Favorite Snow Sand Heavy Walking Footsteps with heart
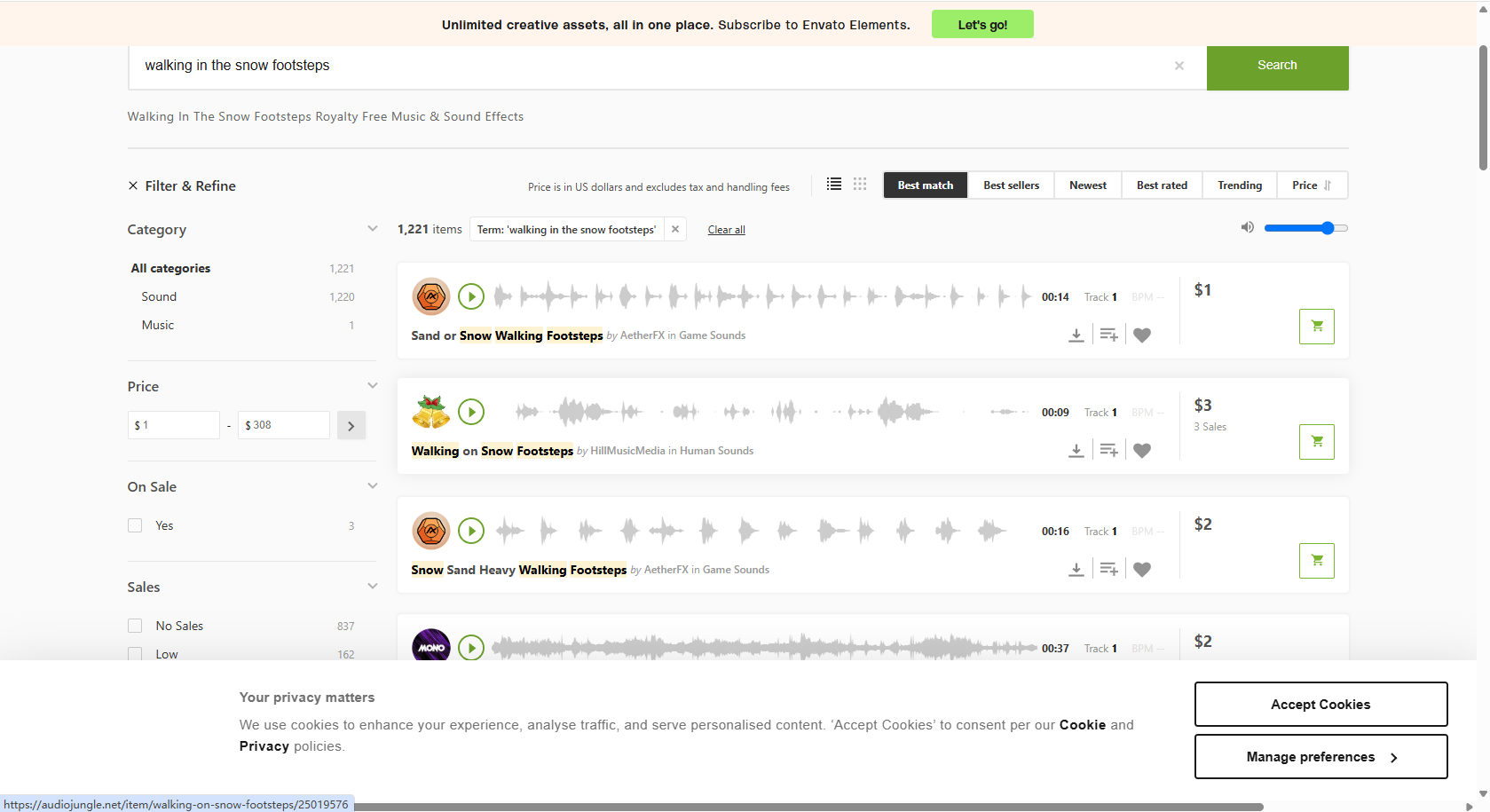This screenshot has height=812, width=1490. pyautogui.click(x=1142, y=570)
